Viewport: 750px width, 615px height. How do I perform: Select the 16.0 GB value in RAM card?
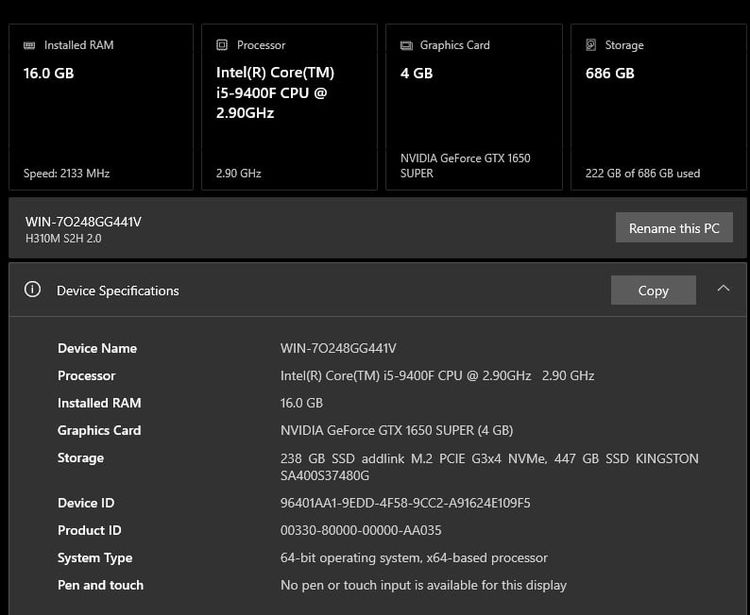[x=49, y=73]
